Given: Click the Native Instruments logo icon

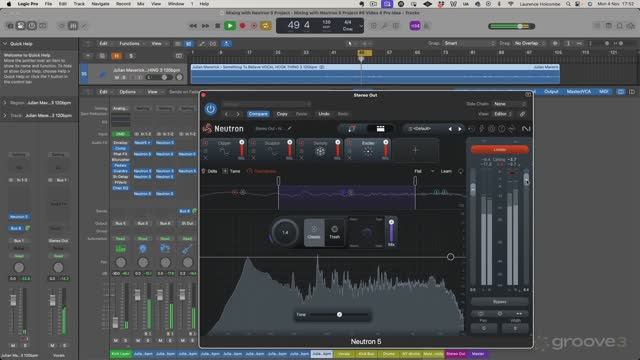Looking at the screenshot, I should 526,129.
